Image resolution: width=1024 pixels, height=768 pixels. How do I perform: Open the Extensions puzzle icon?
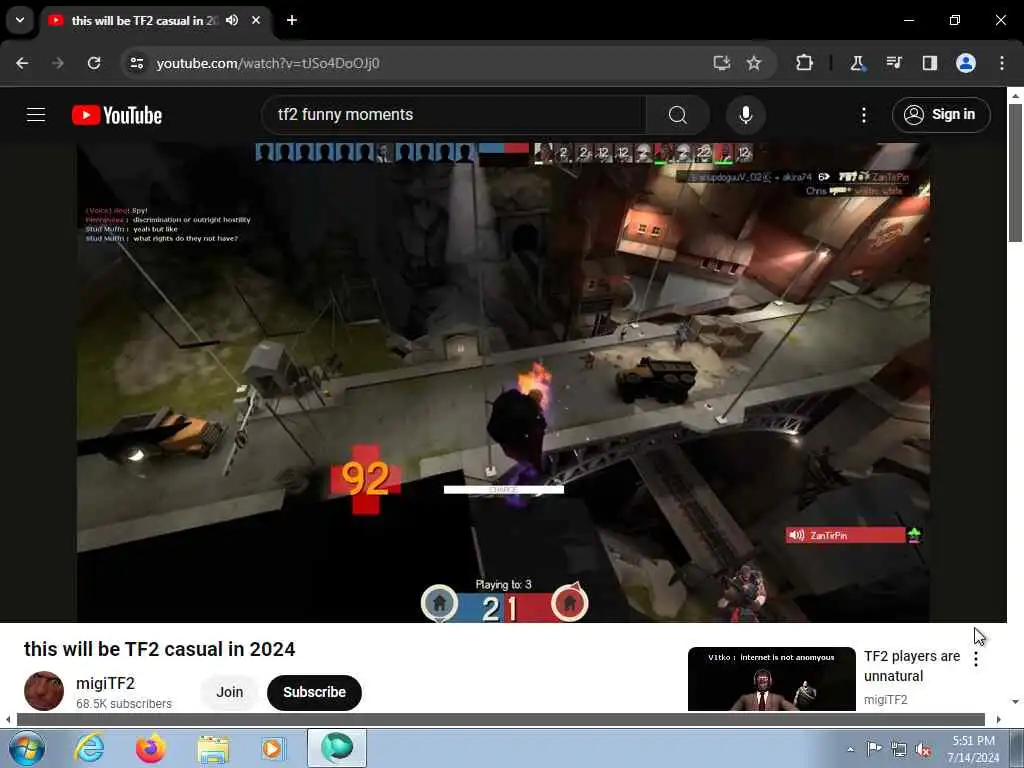(805, 63)
